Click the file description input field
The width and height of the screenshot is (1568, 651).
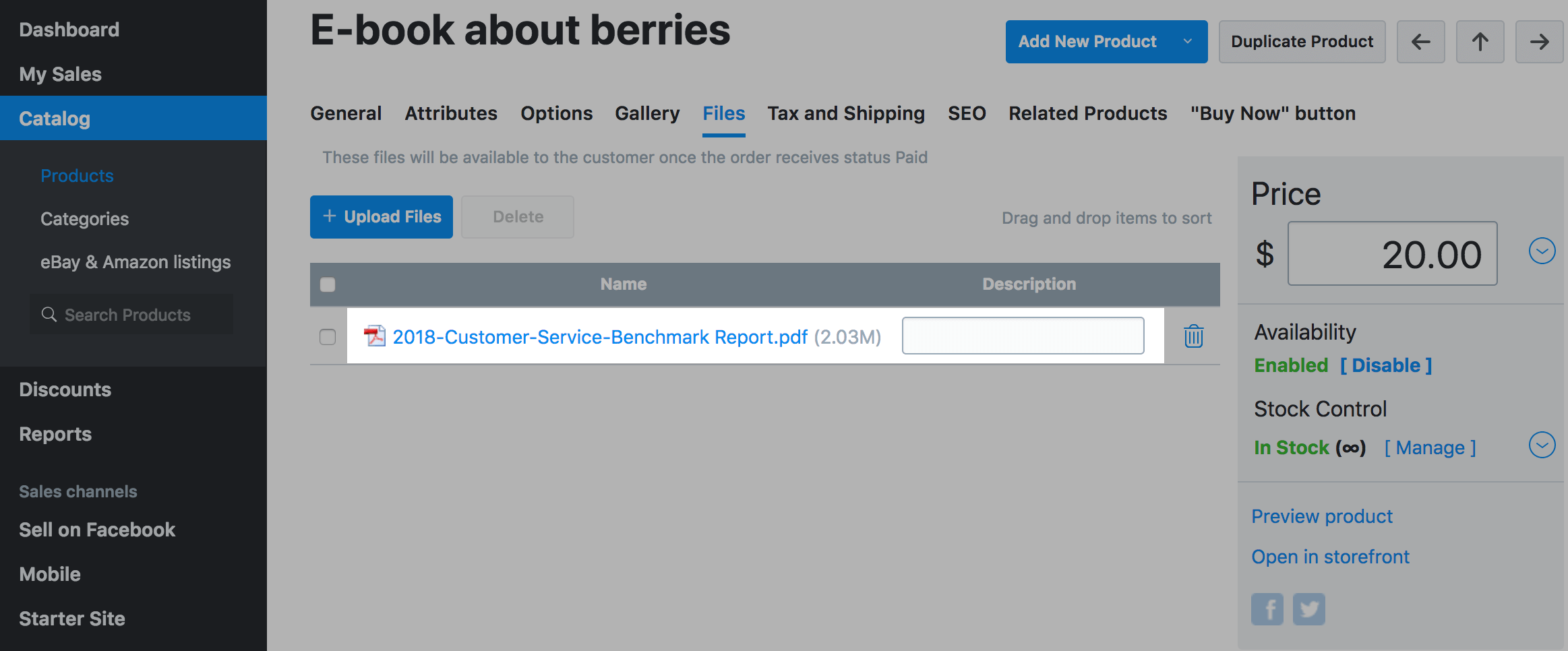1023,336
